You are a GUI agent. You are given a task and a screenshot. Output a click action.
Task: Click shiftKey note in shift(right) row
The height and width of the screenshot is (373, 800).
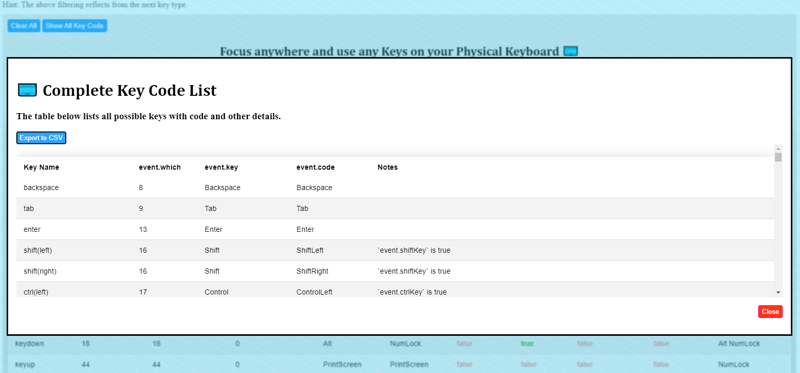[x=414, y=271]
